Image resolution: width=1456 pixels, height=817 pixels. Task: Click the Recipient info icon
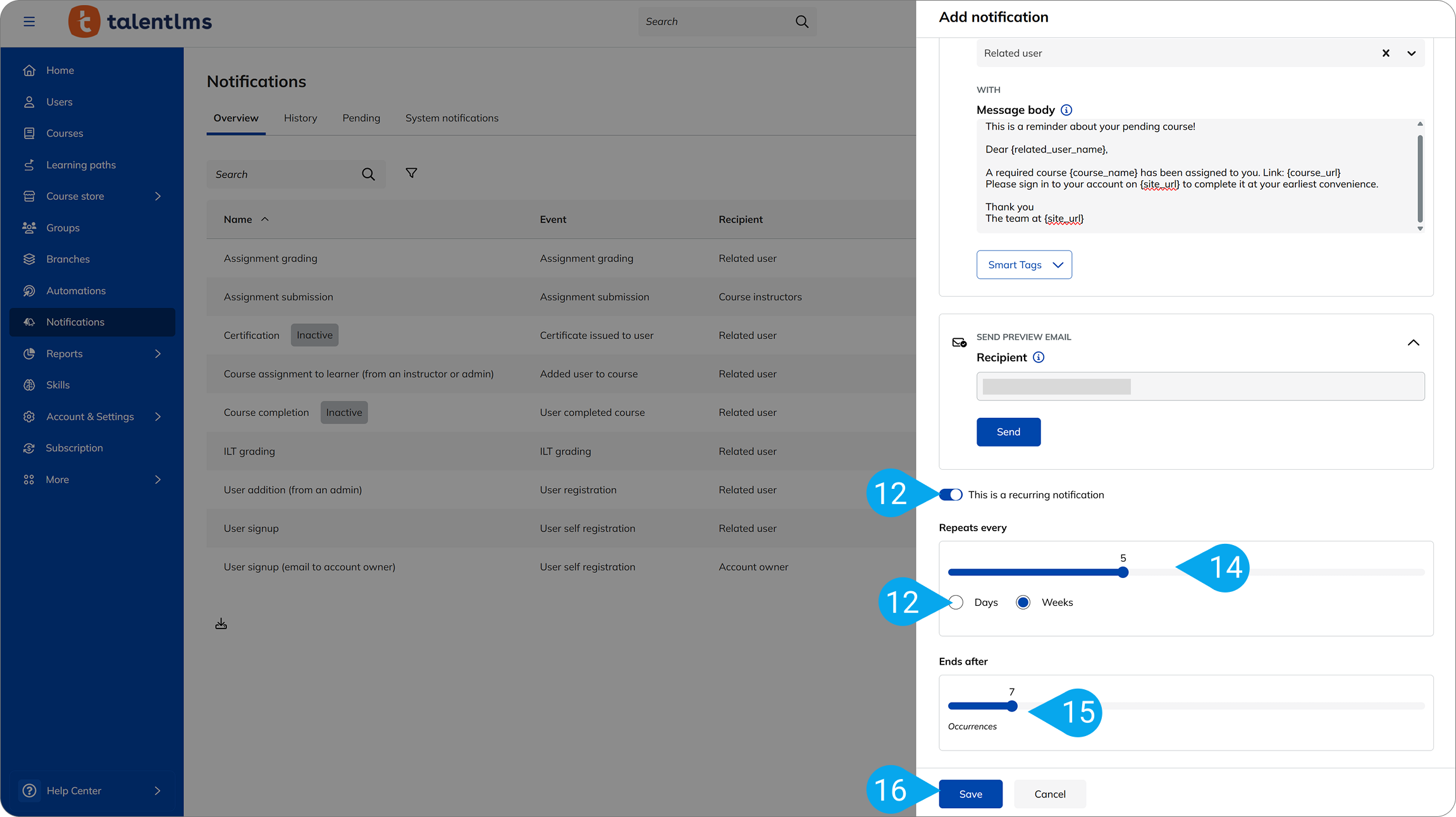1039,357
